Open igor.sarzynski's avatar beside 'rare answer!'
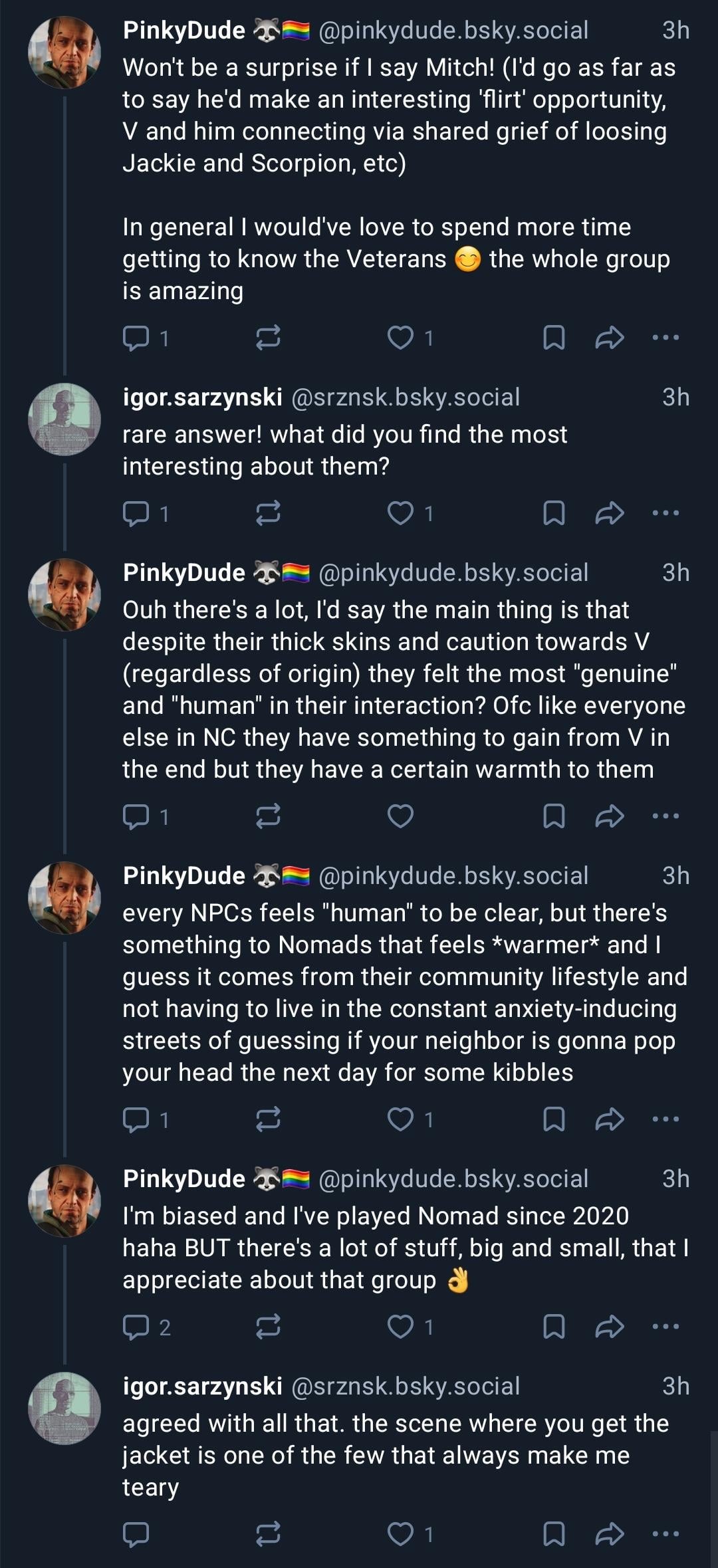The height and width of the screenshot is (1568, 718). pyautogui.click(x=64, y=419)
